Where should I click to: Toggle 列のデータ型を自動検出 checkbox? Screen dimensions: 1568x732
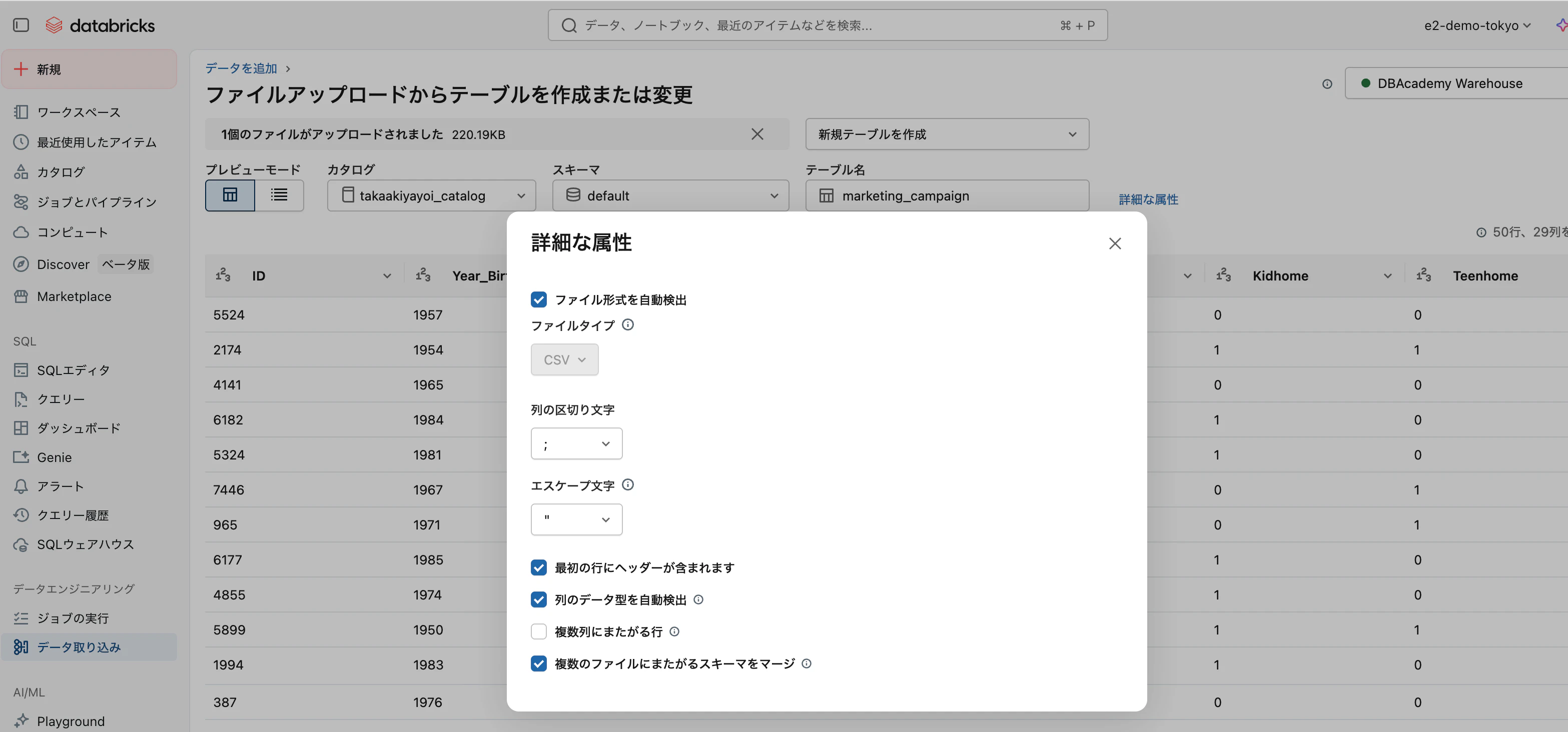539,600
